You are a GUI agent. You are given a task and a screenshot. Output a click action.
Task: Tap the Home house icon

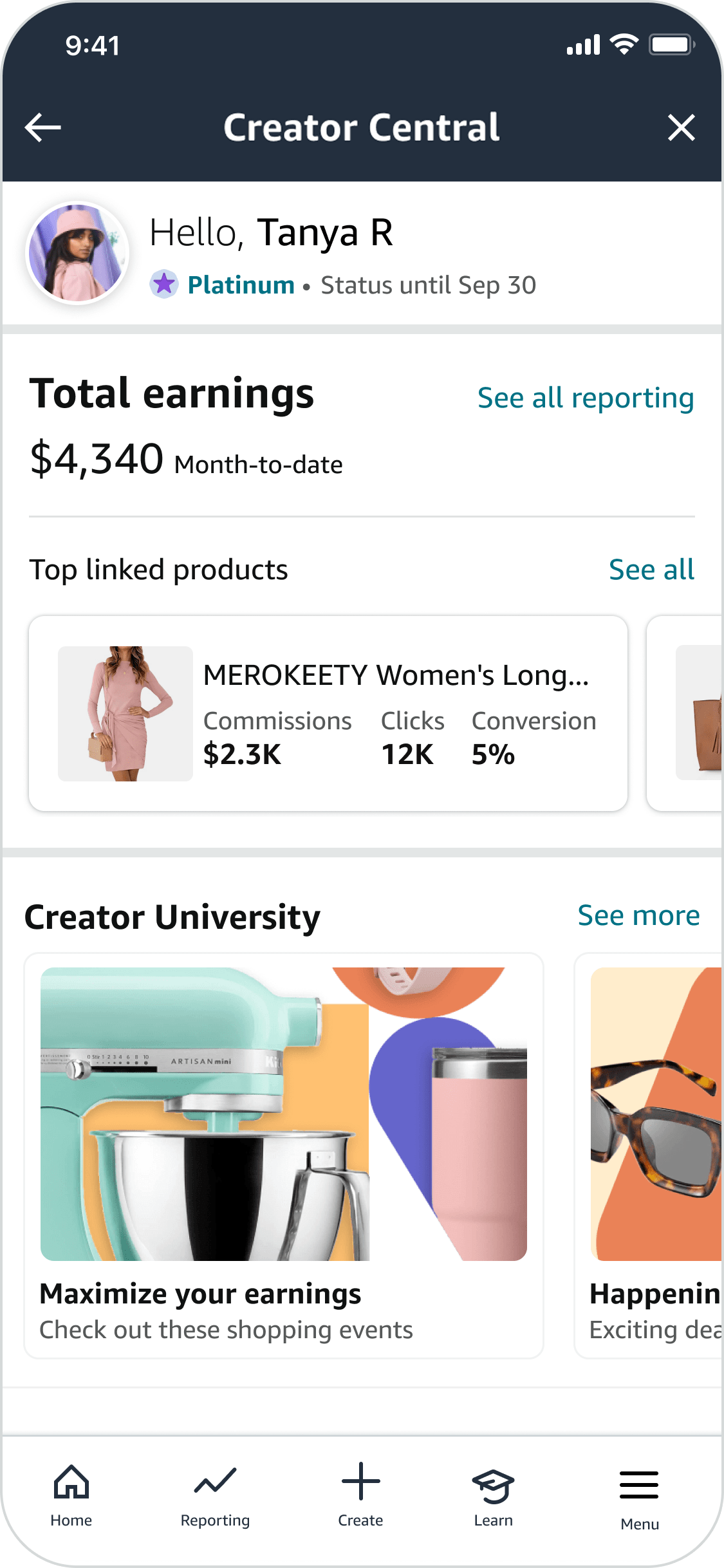tap(71, 1482)
